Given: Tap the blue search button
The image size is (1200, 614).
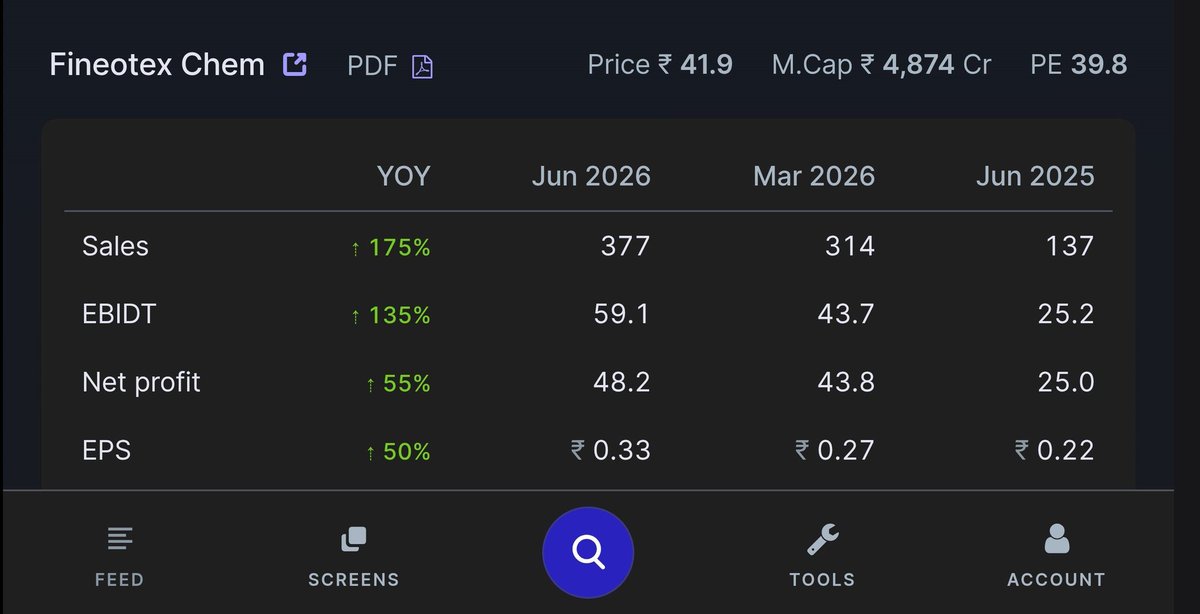Looking at the screenshot, I should tap(588, 551).
